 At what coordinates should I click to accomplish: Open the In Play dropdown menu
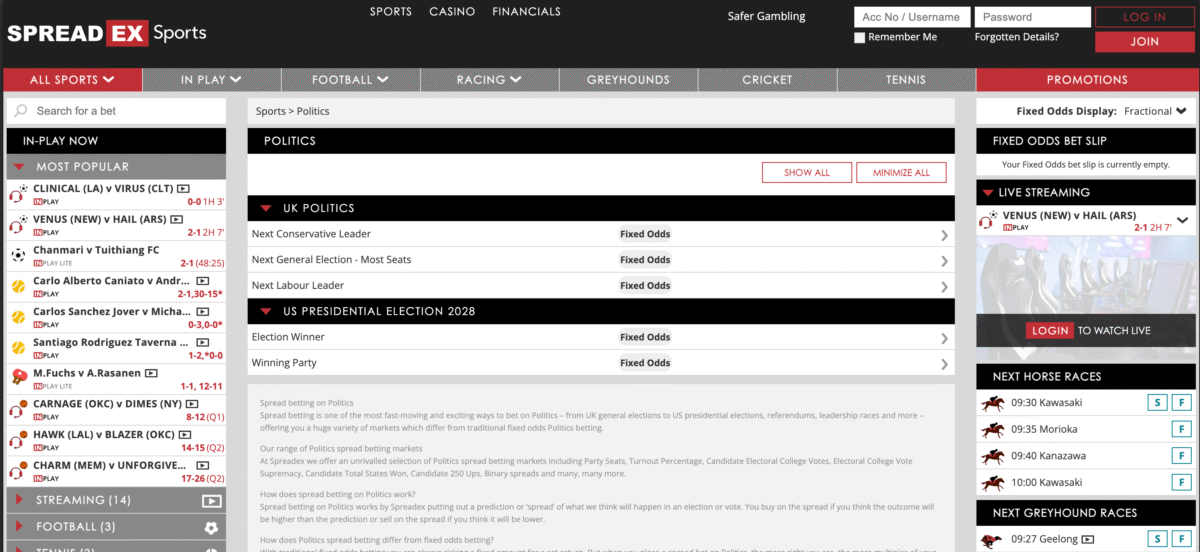pos(211,79)
